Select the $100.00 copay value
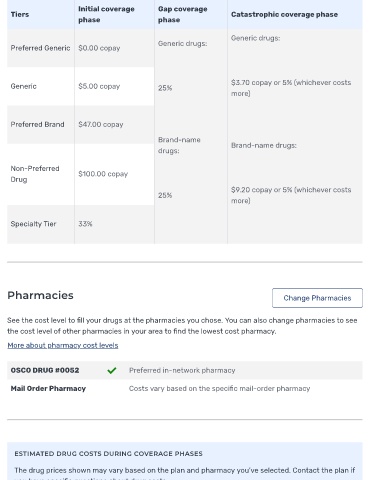 [x=103, y=174]
